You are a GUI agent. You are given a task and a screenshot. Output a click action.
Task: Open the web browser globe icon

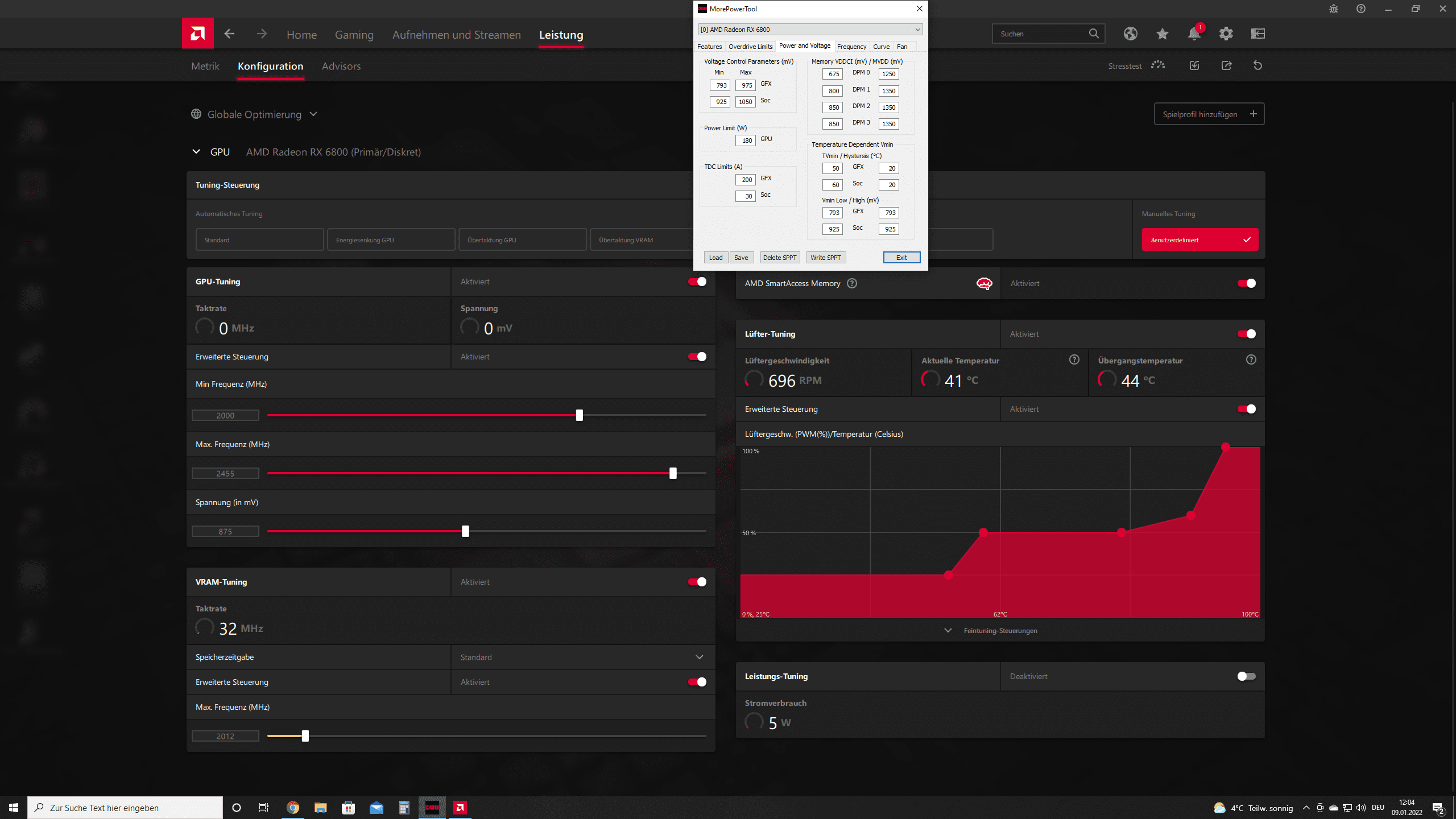coord(1131,34)
